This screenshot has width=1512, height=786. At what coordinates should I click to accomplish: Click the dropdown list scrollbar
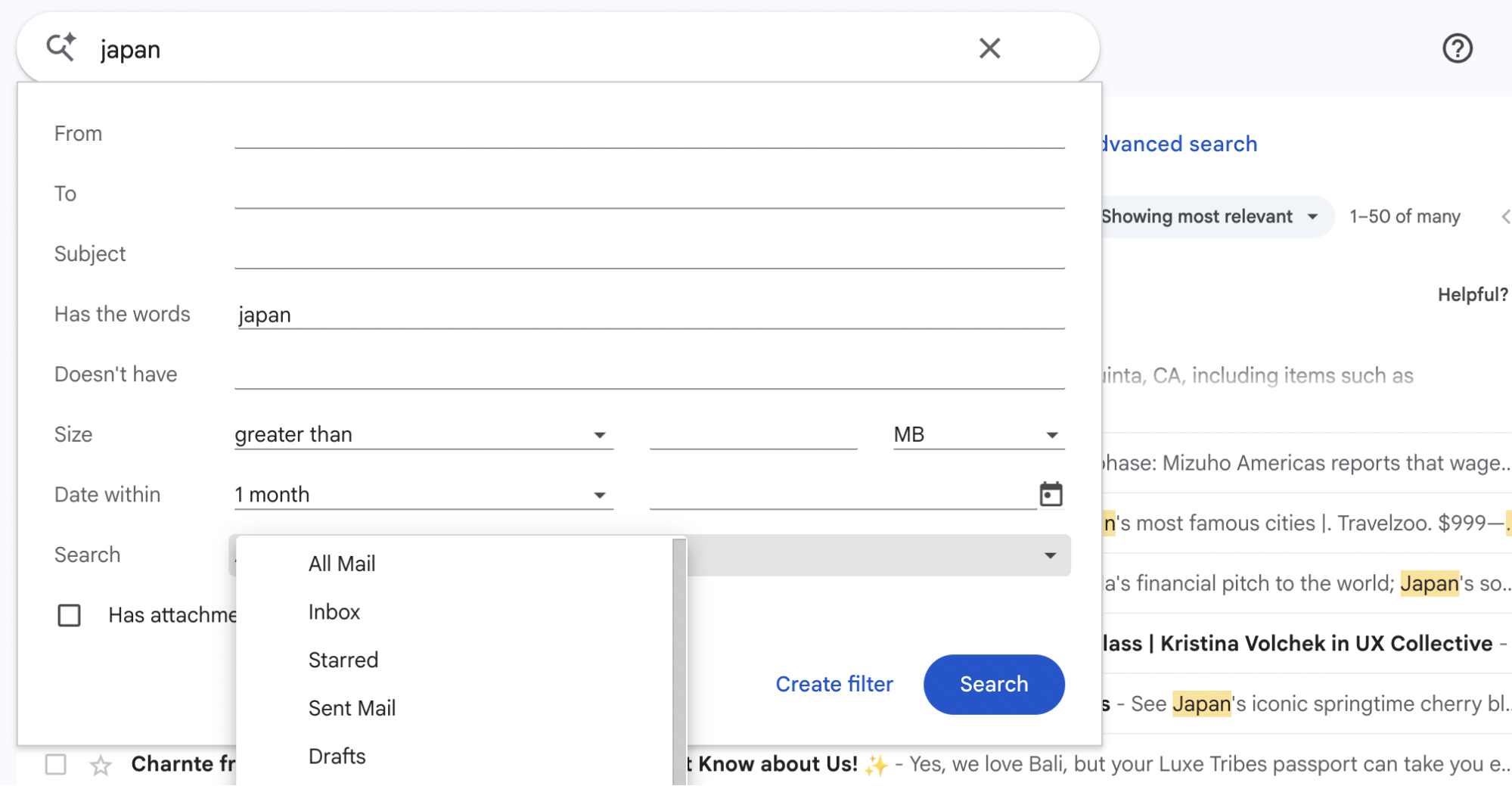point(678,660)
